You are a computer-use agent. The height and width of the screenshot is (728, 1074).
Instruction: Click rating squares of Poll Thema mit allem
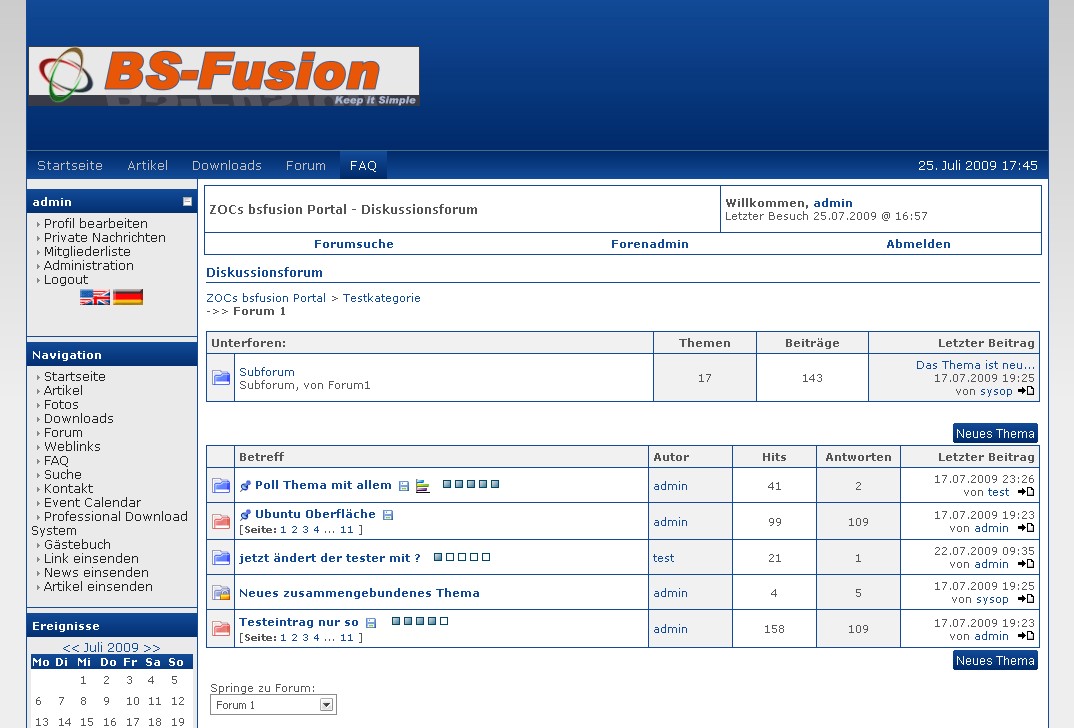point(471,485)
